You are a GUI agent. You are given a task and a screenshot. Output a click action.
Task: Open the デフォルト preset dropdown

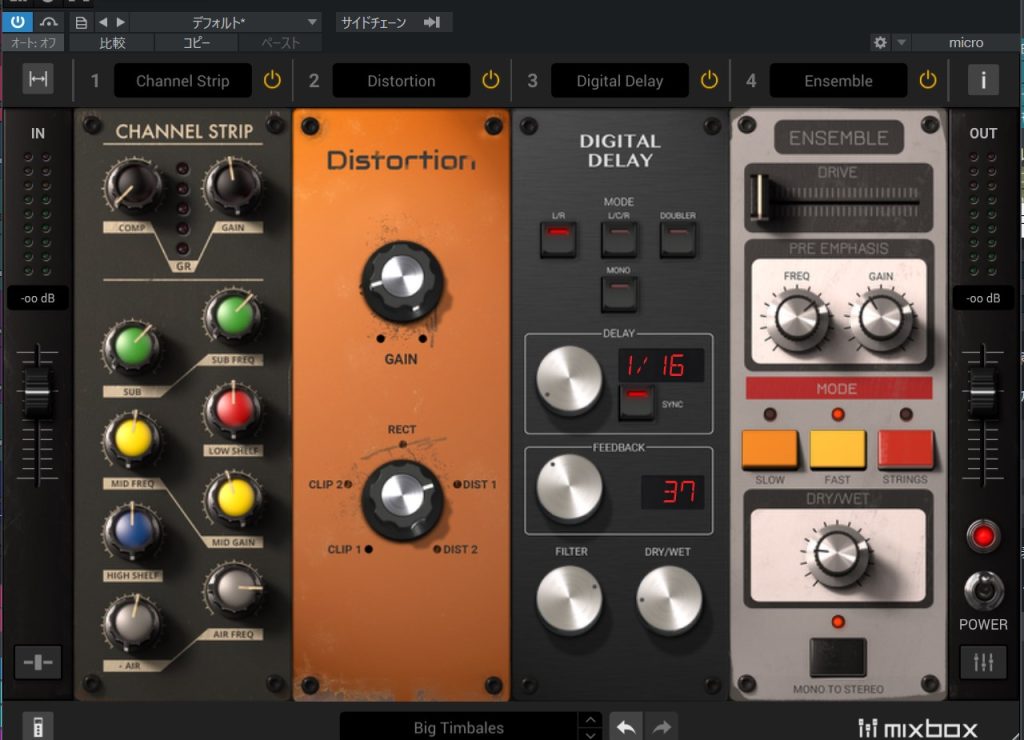[225, 22]
